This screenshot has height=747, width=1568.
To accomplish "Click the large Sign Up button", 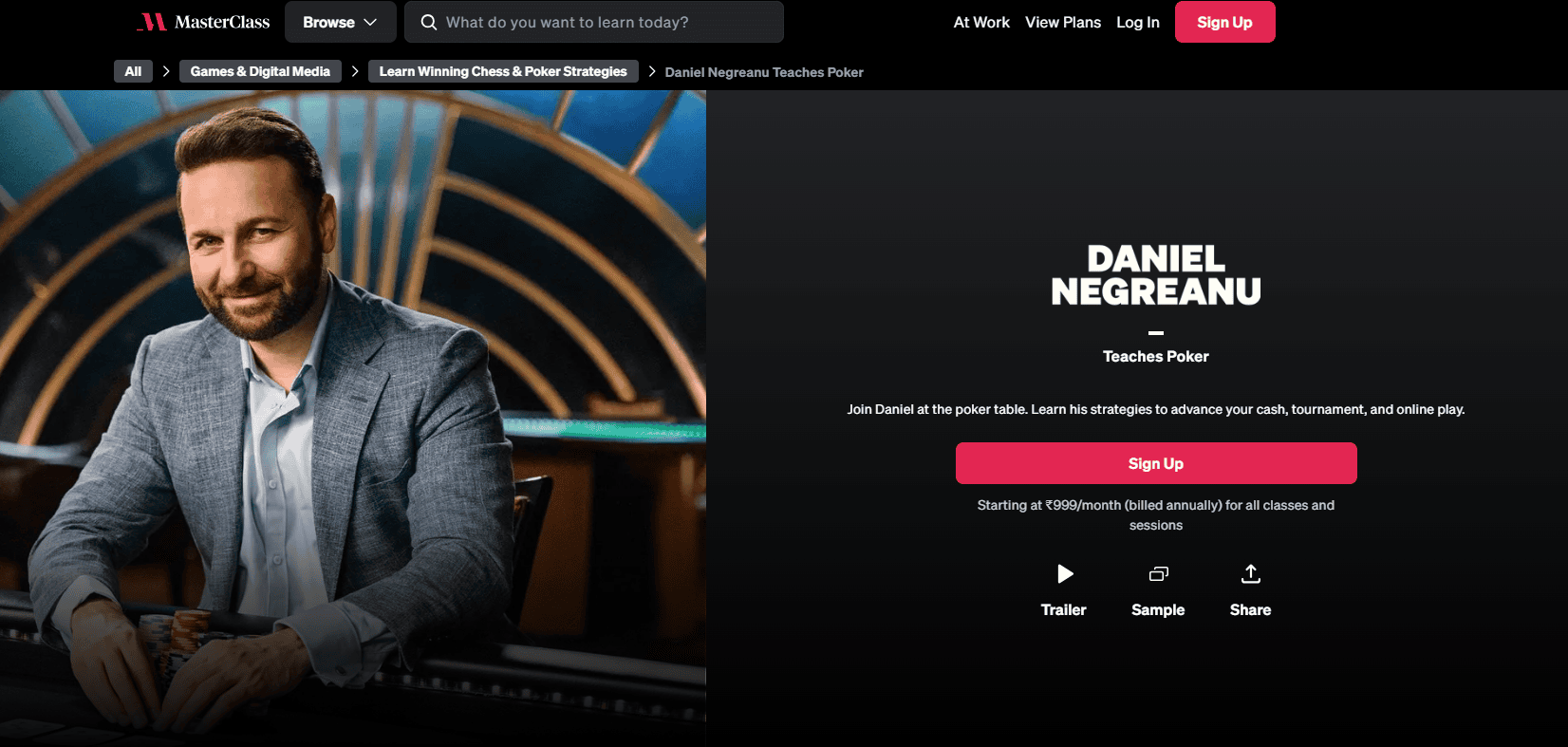I will point(1156,463).
